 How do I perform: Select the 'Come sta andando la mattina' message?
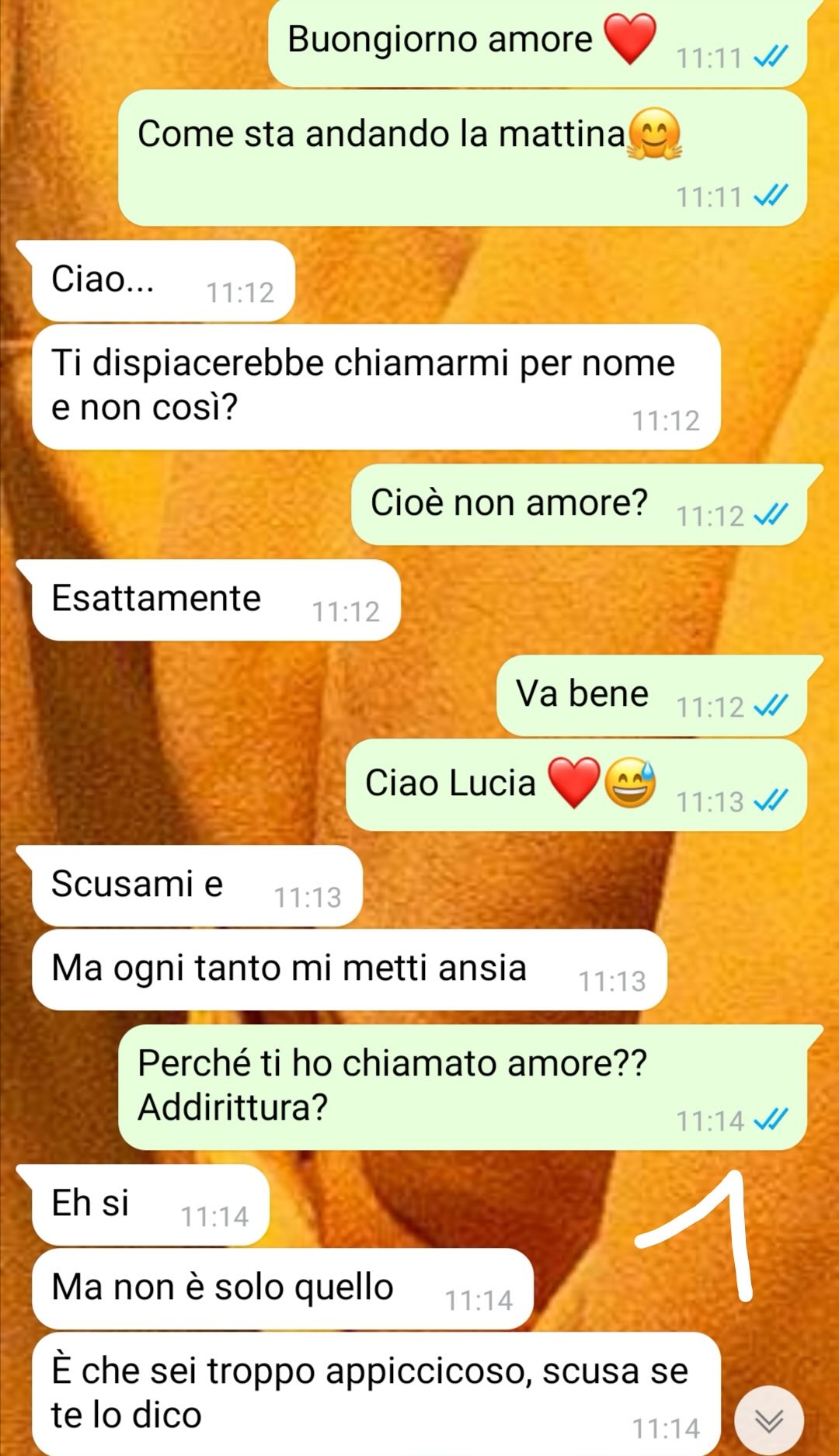point(463,158)
